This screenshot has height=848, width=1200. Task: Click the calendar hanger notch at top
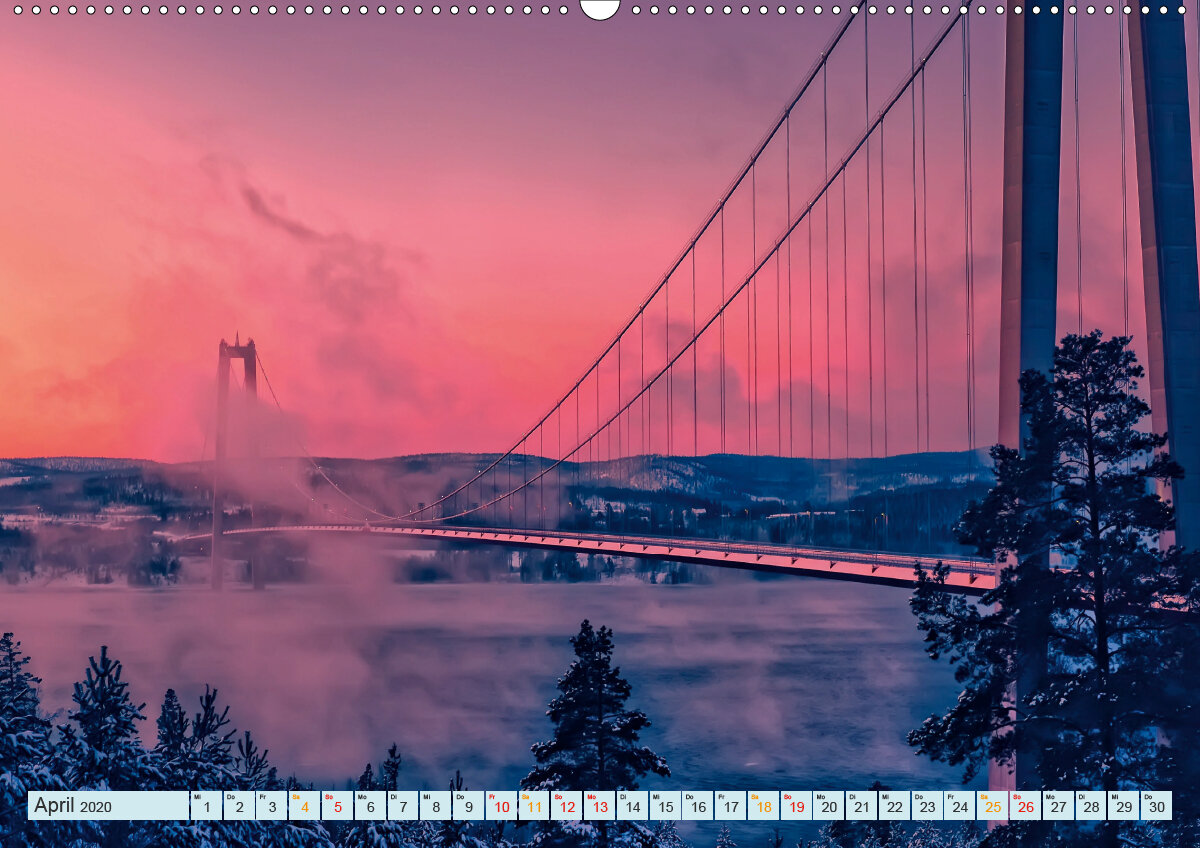coord(600,8)
